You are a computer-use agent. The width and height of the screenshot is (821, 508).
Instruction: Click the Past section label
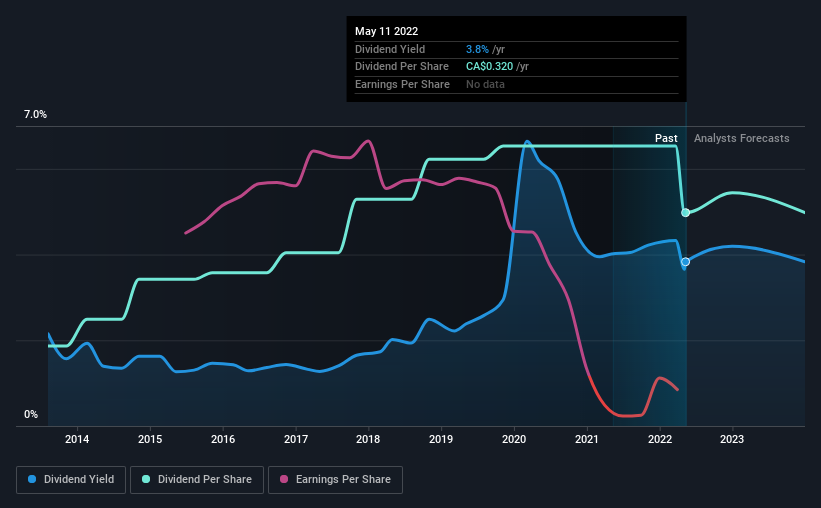(666, 138)
